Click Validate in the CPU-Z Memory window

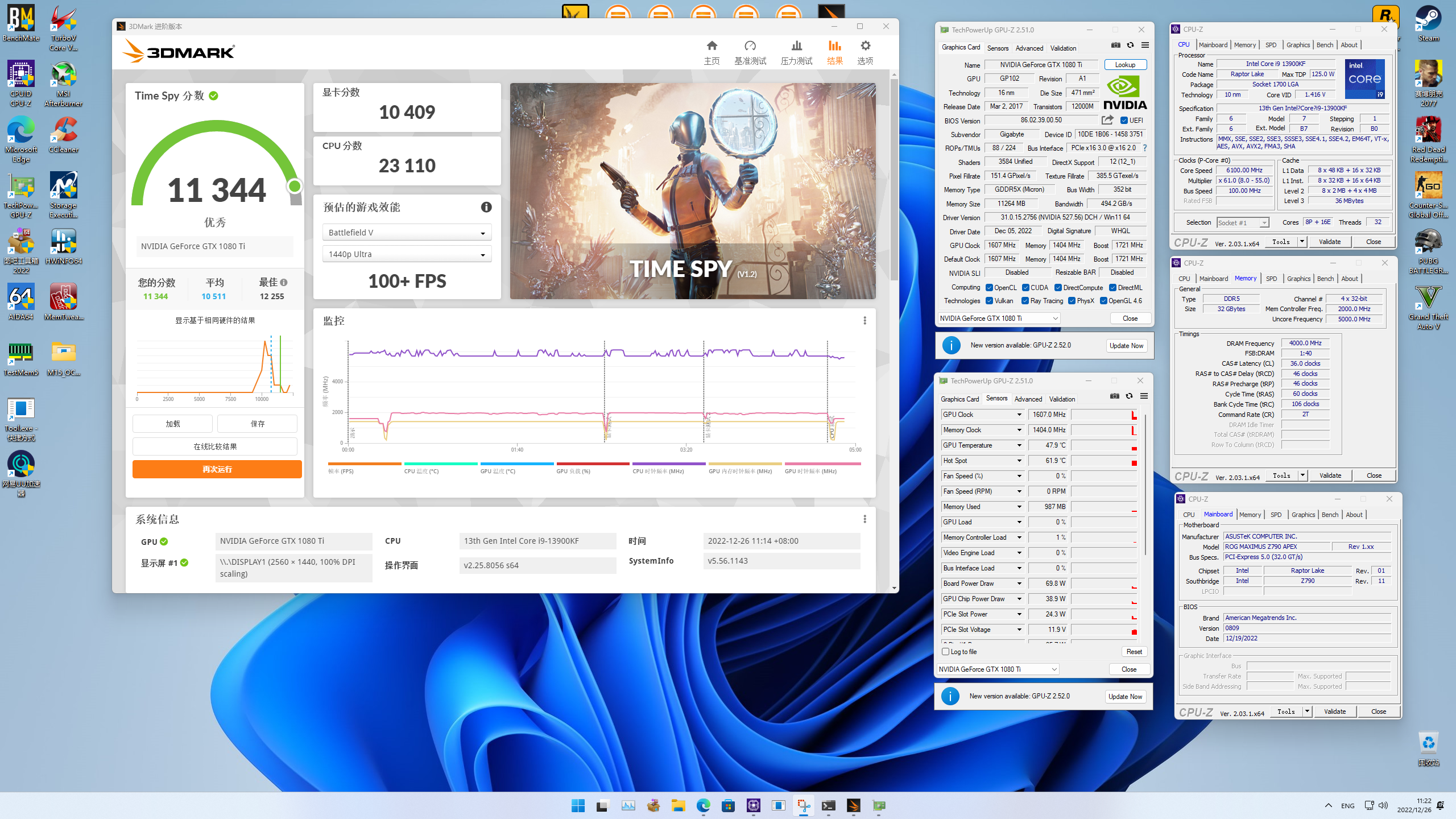point(1330,475)
